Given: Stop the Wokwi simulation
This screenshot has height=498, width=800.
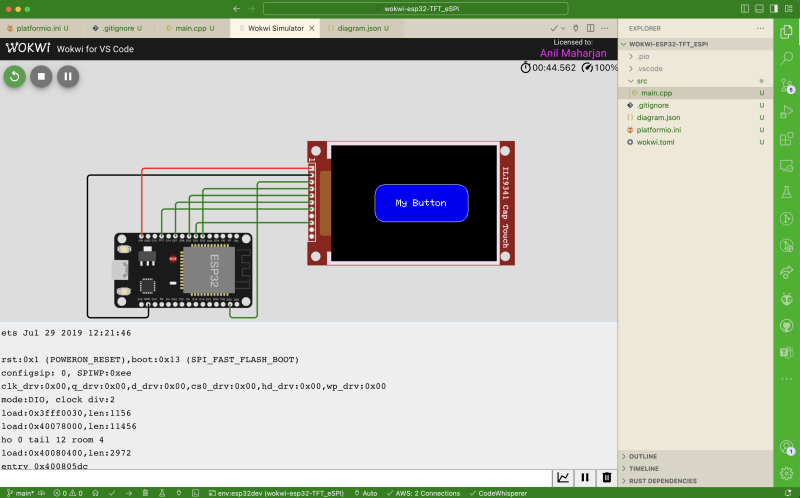Looking at the screenshot, I should pos(41,77).
